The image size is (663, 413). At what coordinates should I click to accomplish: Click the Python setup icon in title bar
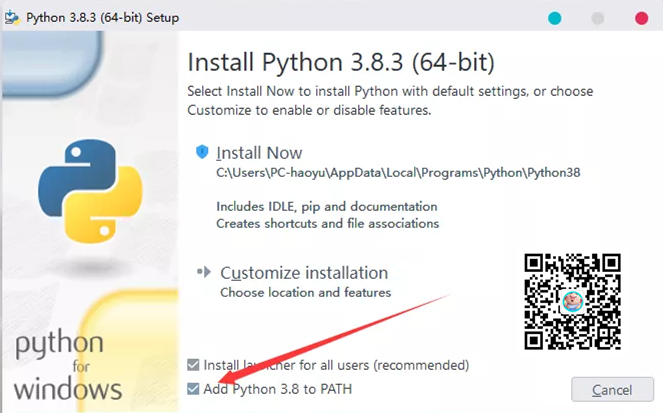pos(12,18)
